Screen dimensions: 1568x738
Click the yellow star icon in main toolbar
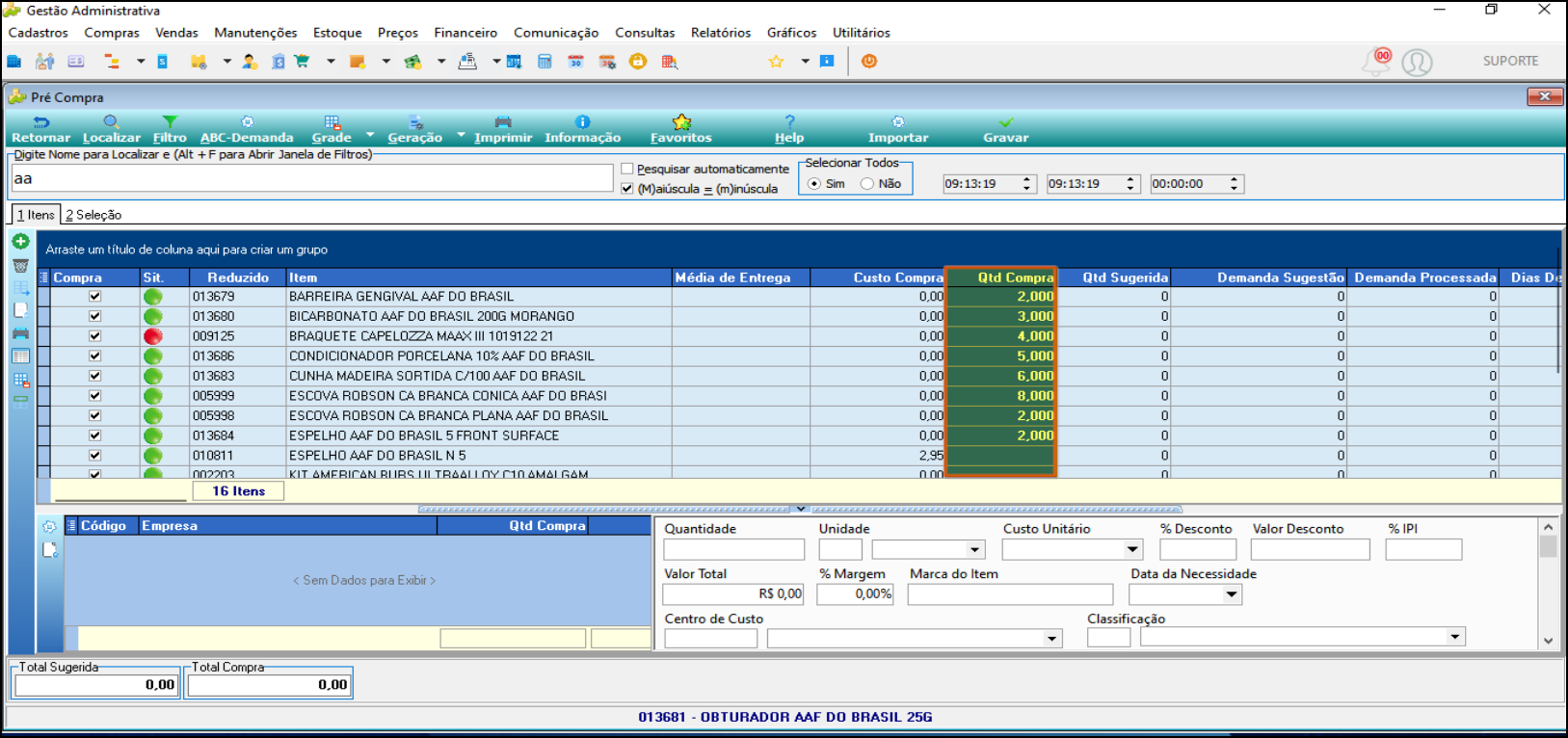tap(776, 61)
